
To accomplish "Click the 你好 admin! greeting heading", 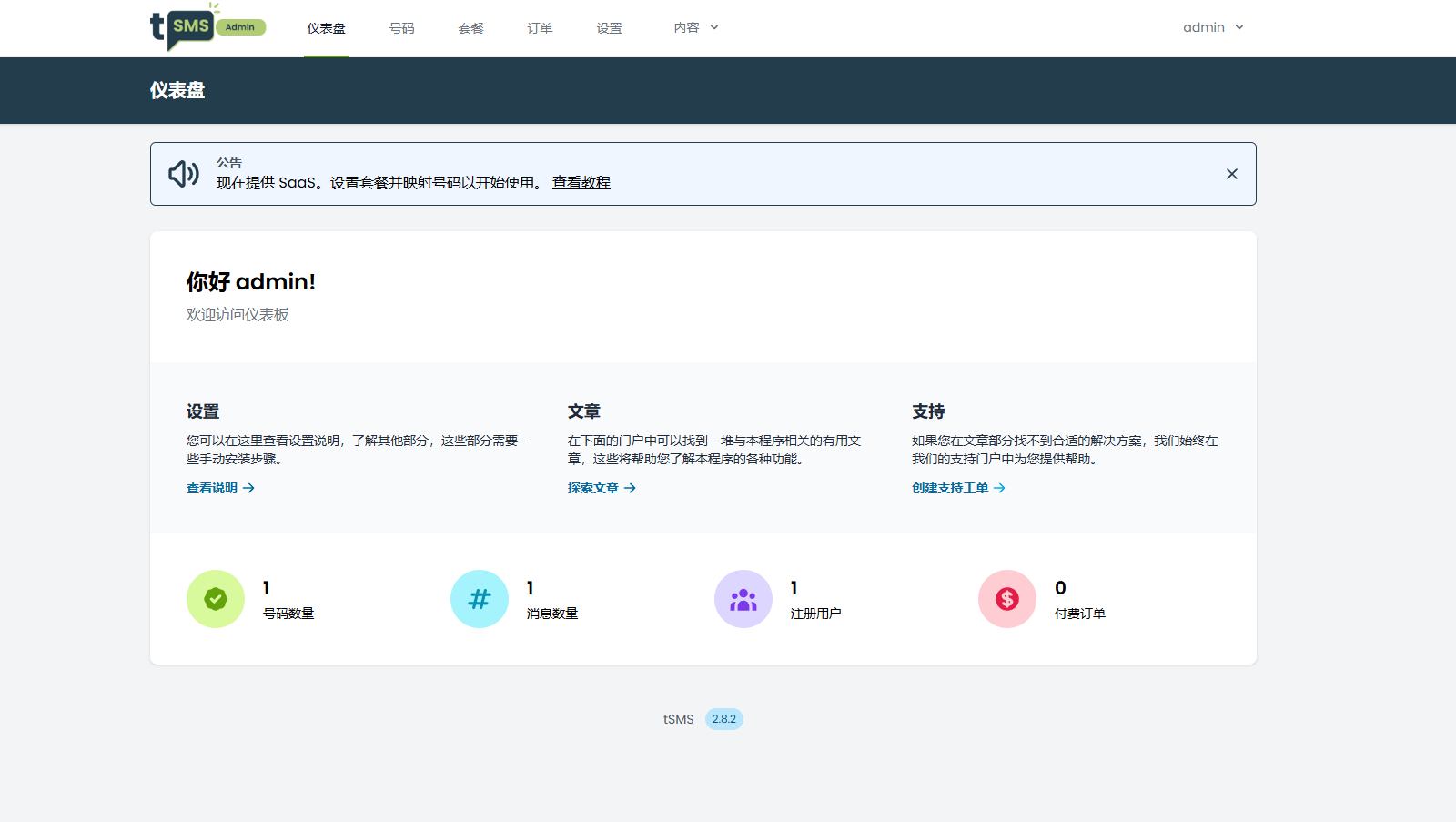I will (x=251, y=282).
